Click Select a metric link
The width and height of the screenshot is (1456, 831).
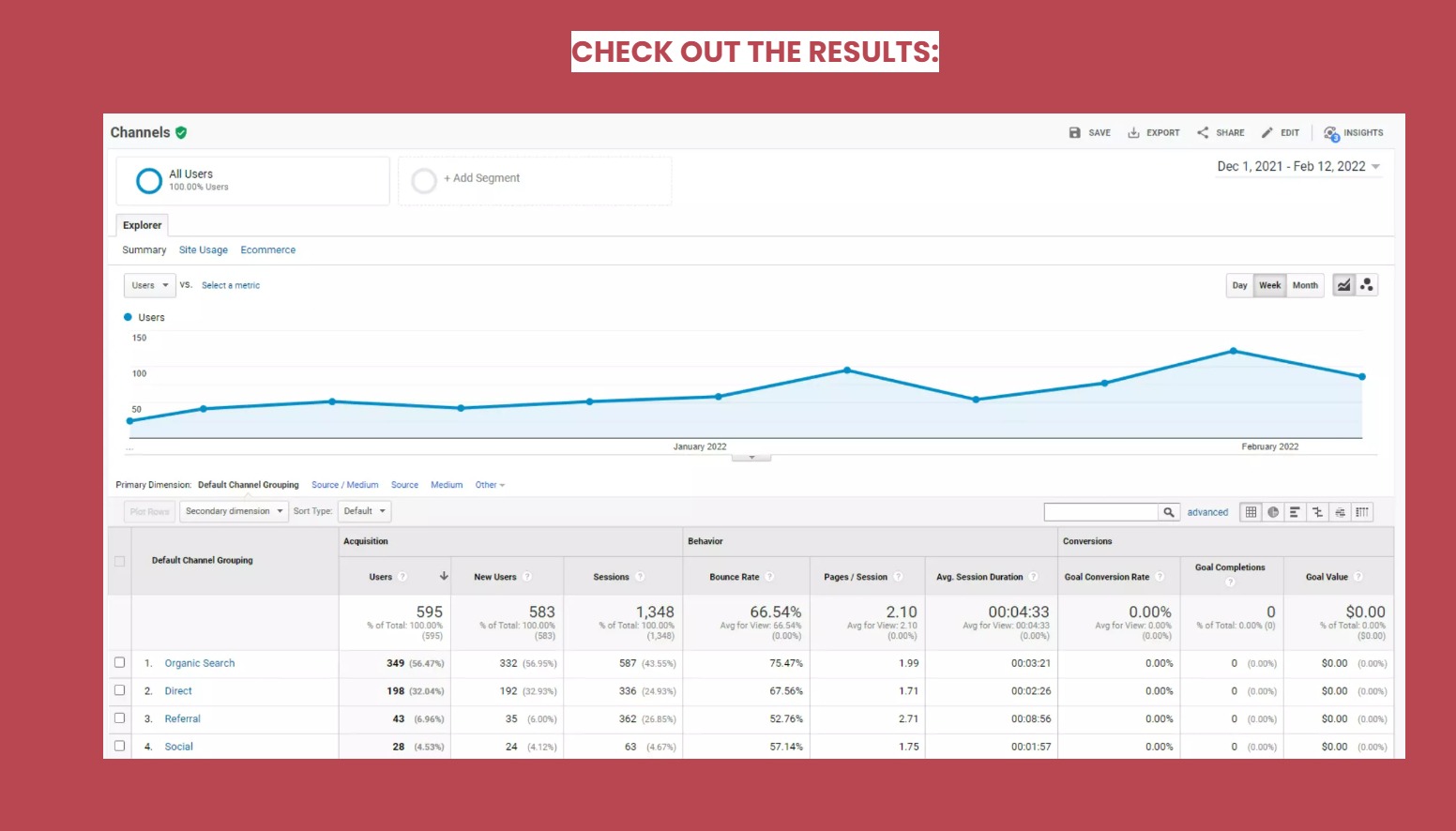(x=231, y=285)
